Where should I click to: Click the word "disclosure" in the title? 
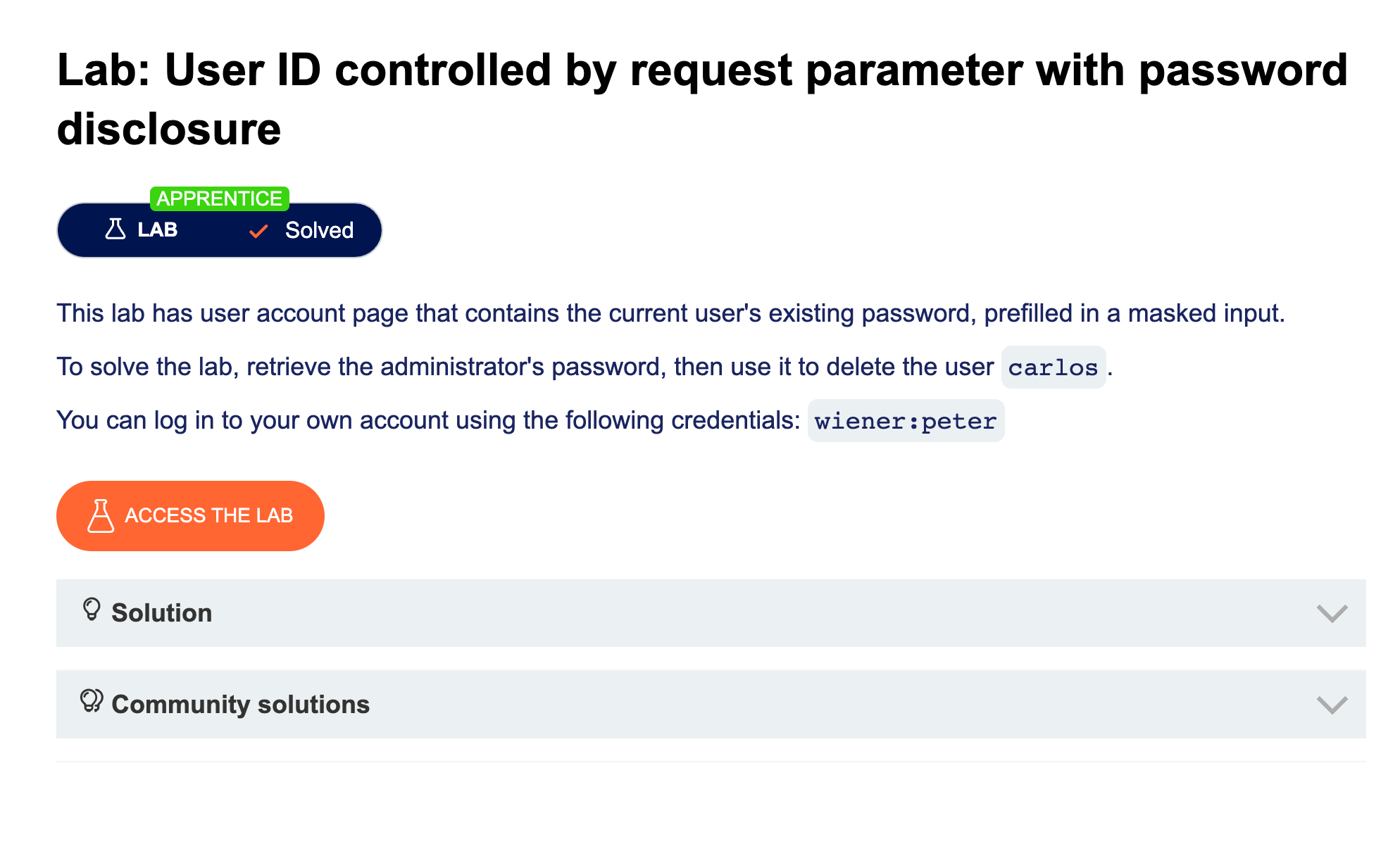169,130
